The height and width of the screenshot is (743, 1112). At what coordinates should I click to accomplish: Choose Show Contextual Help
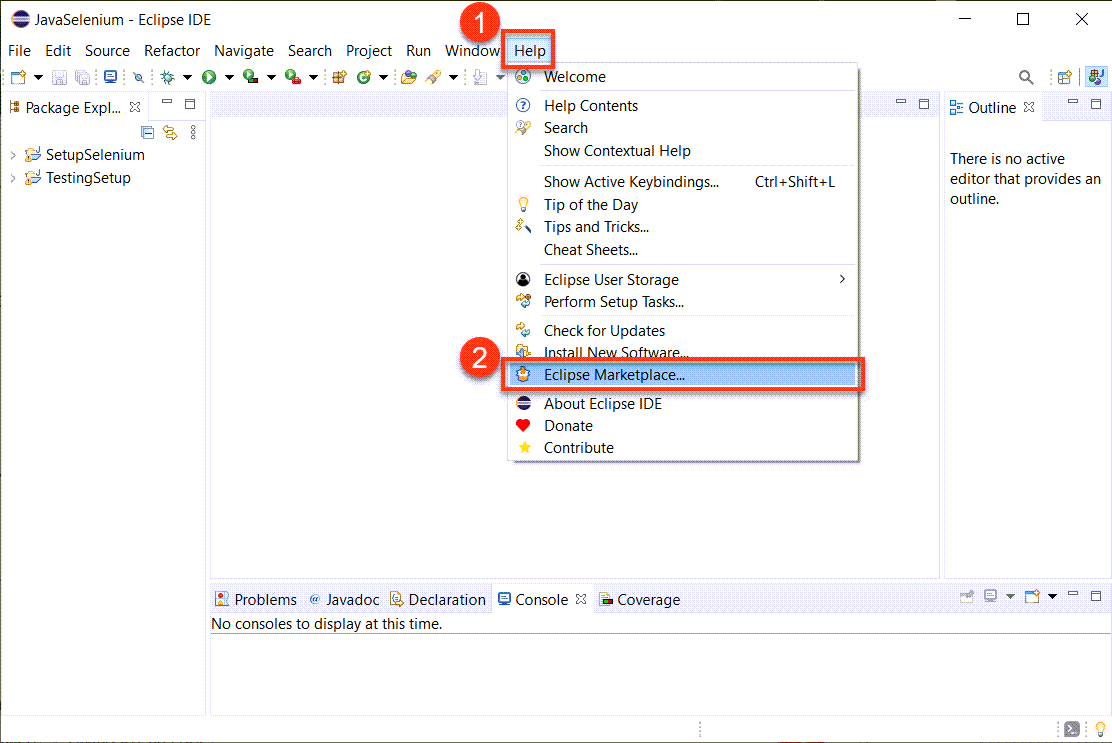684,151
